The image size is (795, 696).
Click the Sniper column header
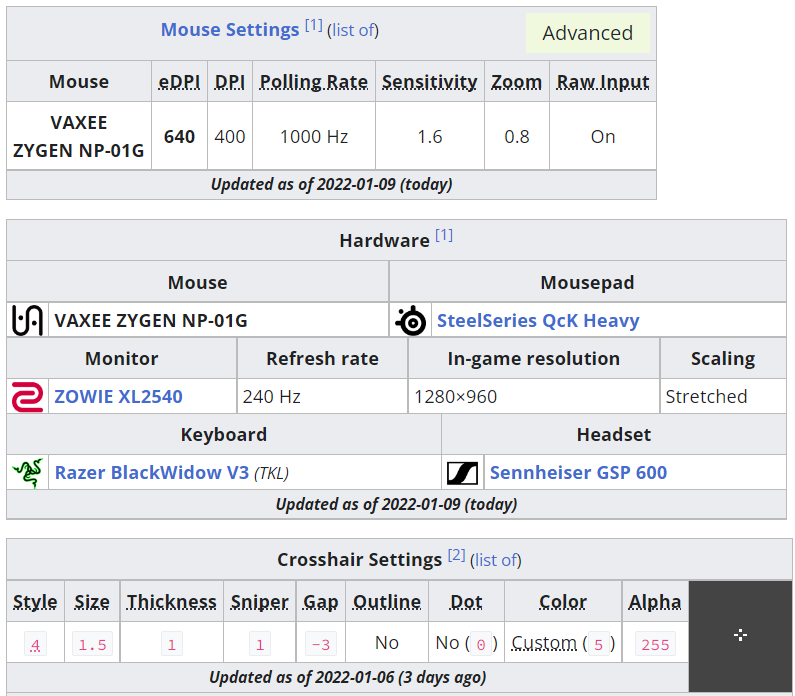point(260,602)
